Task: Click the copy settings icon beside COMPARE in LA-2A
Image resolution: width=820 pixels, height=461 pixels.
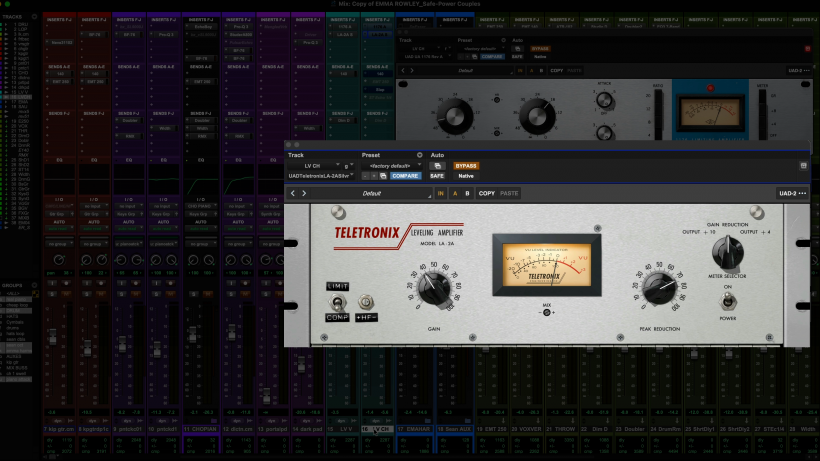Action: (383, 176)
